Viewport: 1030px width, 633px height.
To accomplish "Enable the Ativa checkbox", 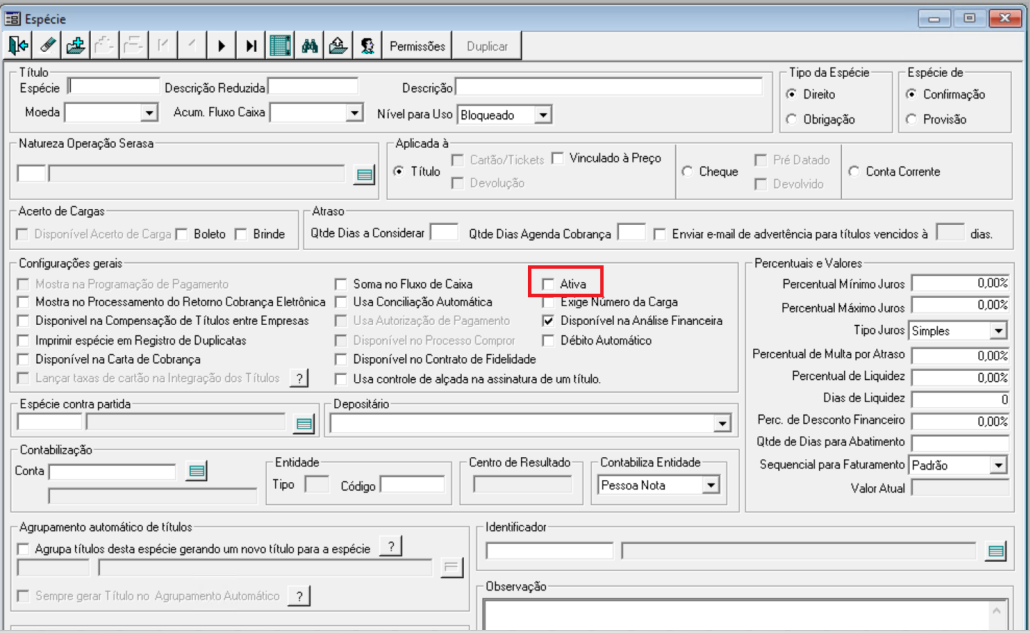I will [x=548, y=284].
